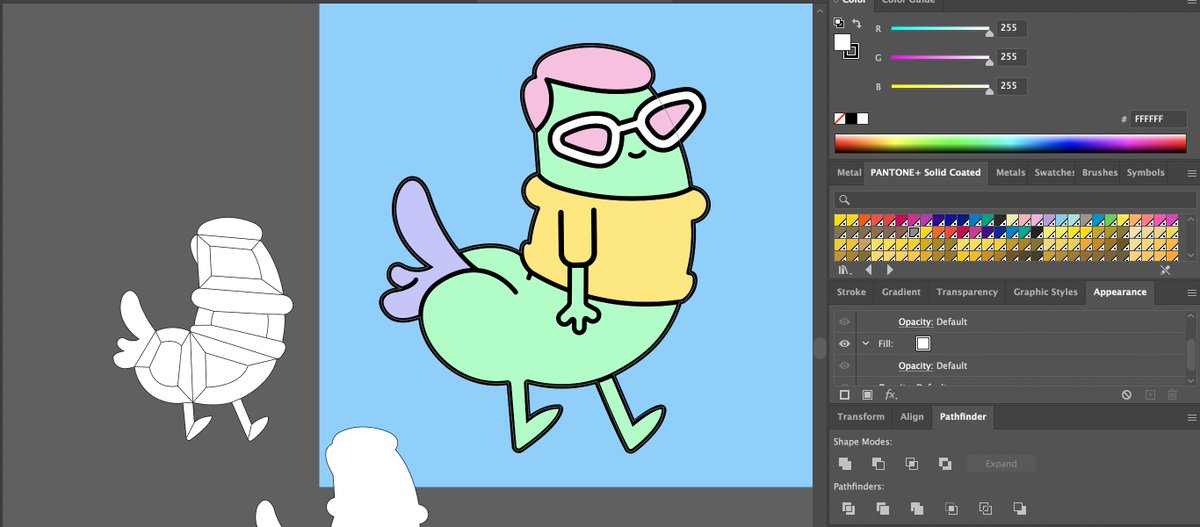Viewport: 1200px width, 527px height.
Task: Swap fill and stroke colors arrow
Action: pos(857,23)
